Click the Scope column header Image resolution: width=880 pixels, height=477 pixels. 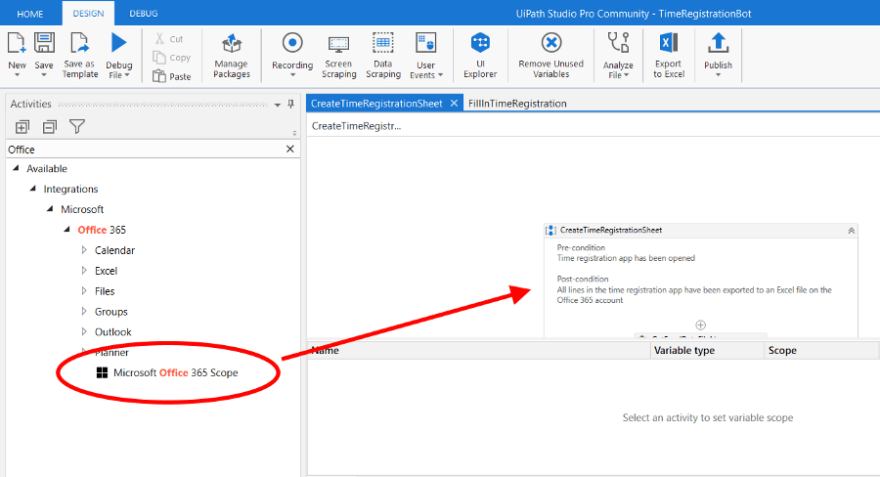821,351
